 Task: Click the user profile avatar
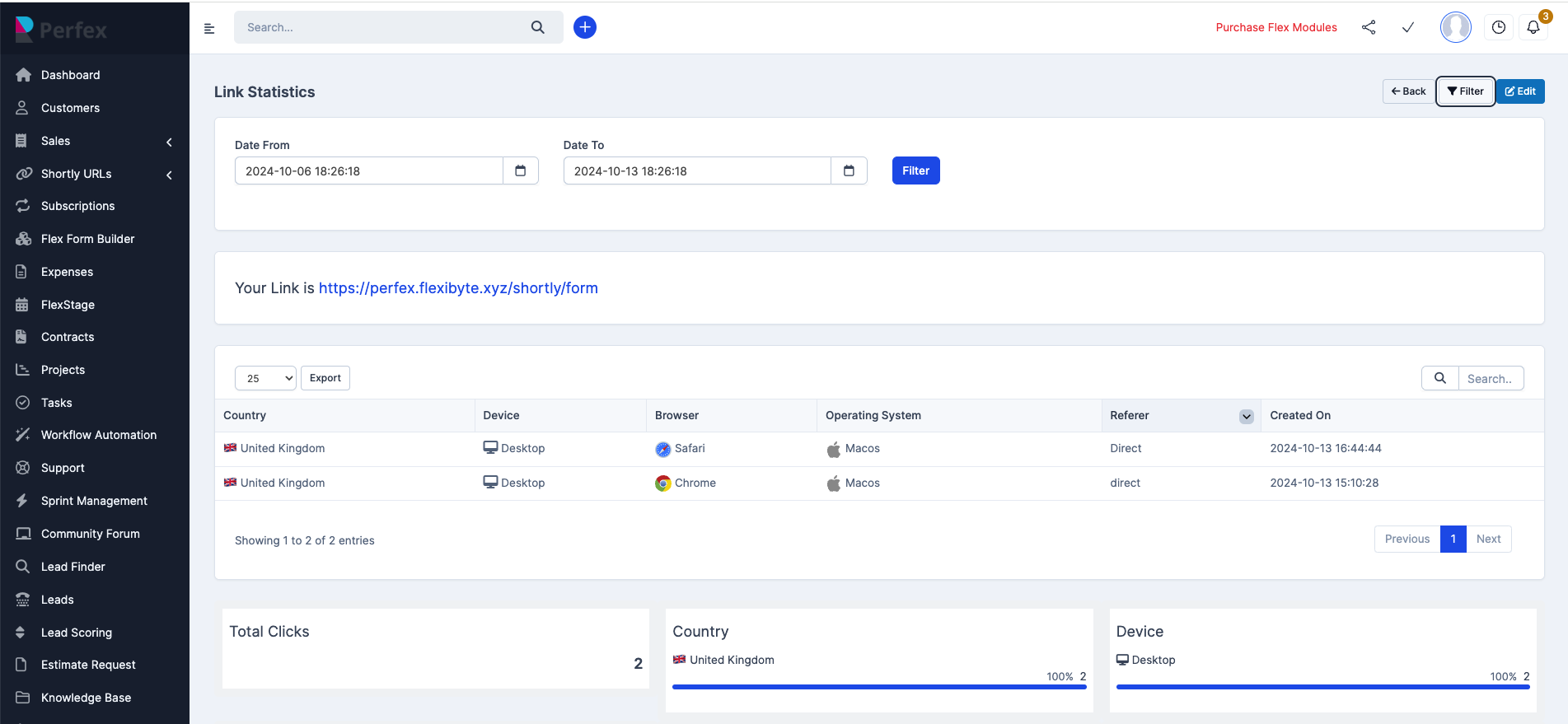tap(1455, 27)
